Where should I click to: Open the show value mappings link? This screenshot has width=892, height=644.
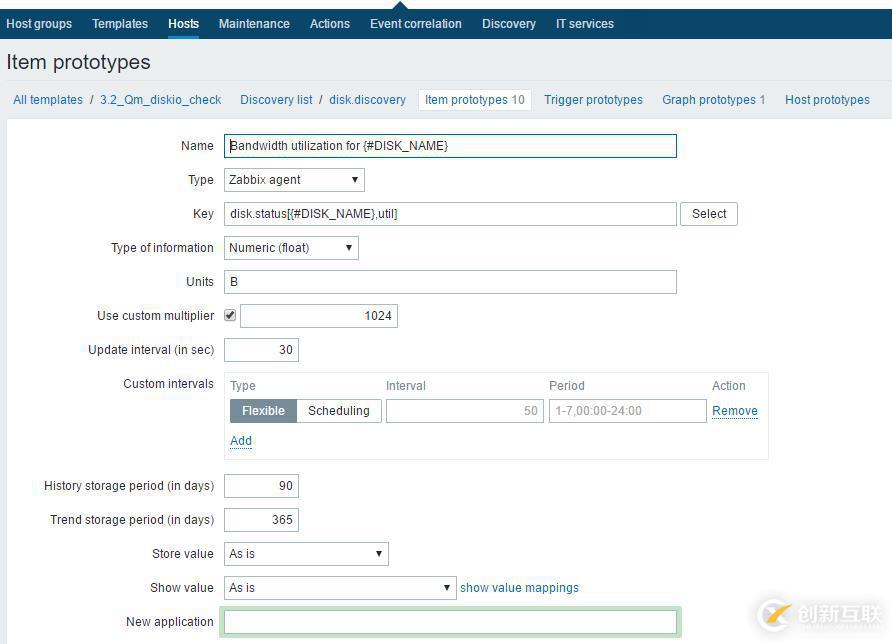pos(519,588)
